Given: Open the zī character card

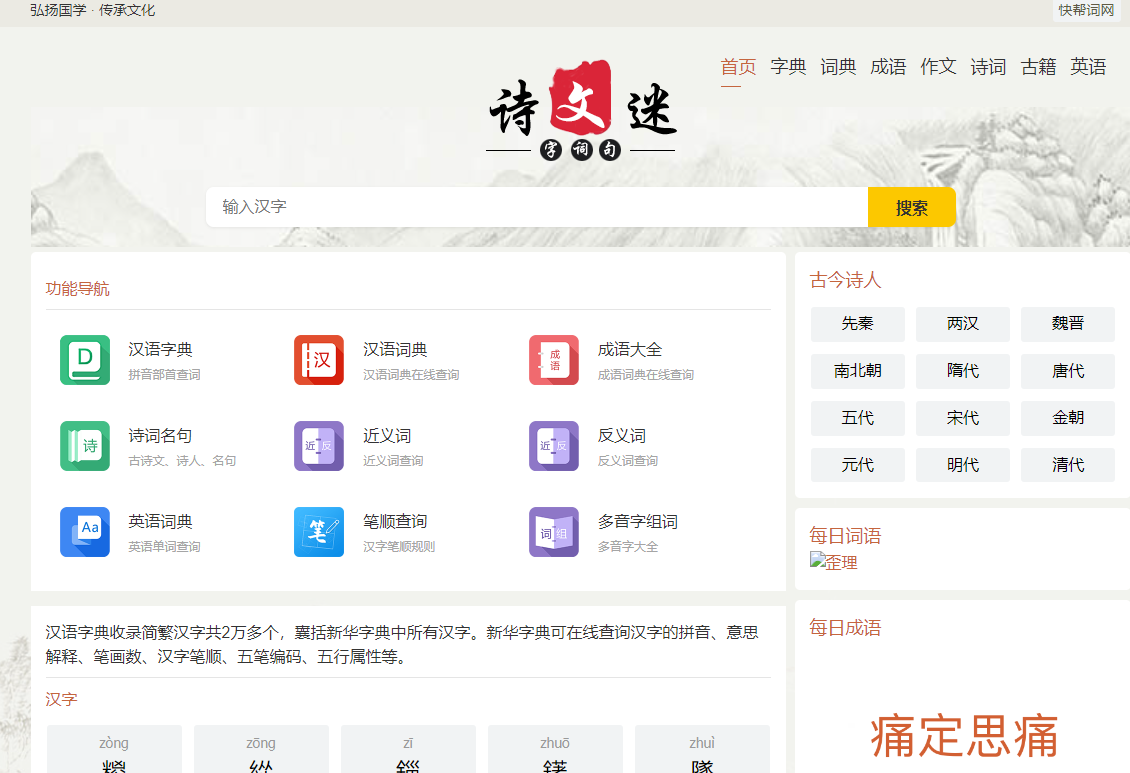Looking at the screenshot, I should click(408, 749).
